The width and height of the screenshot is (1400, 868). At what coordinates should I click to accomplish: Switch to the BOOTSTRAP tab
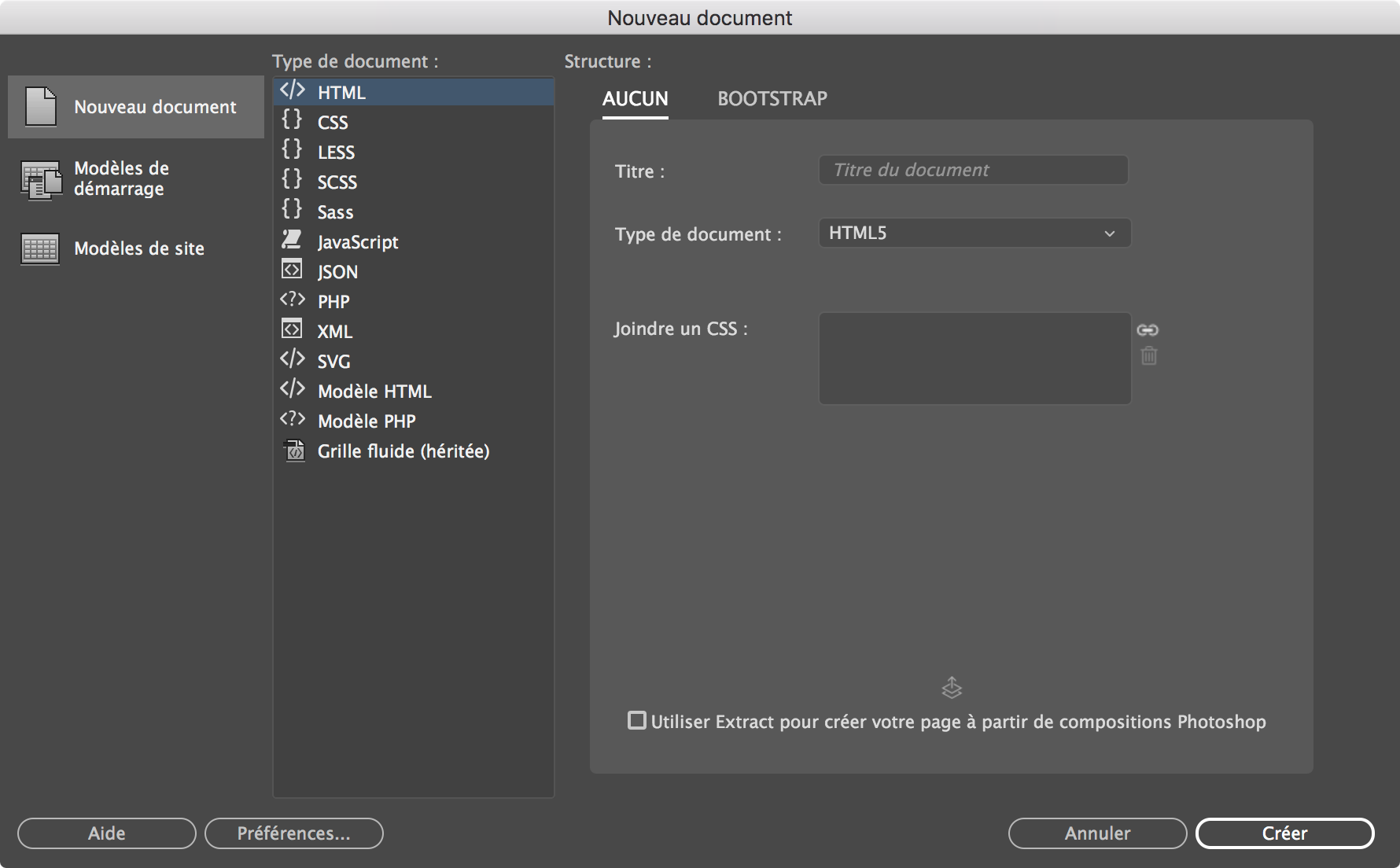[x=772, y=98]
